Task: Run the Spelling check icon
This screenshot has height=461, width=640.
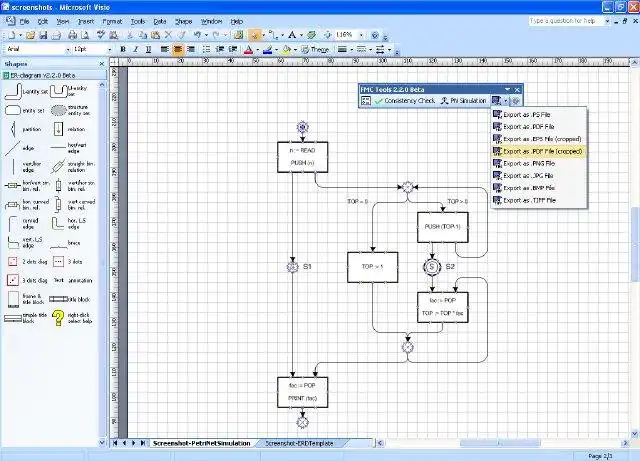Action: [101, 36]
